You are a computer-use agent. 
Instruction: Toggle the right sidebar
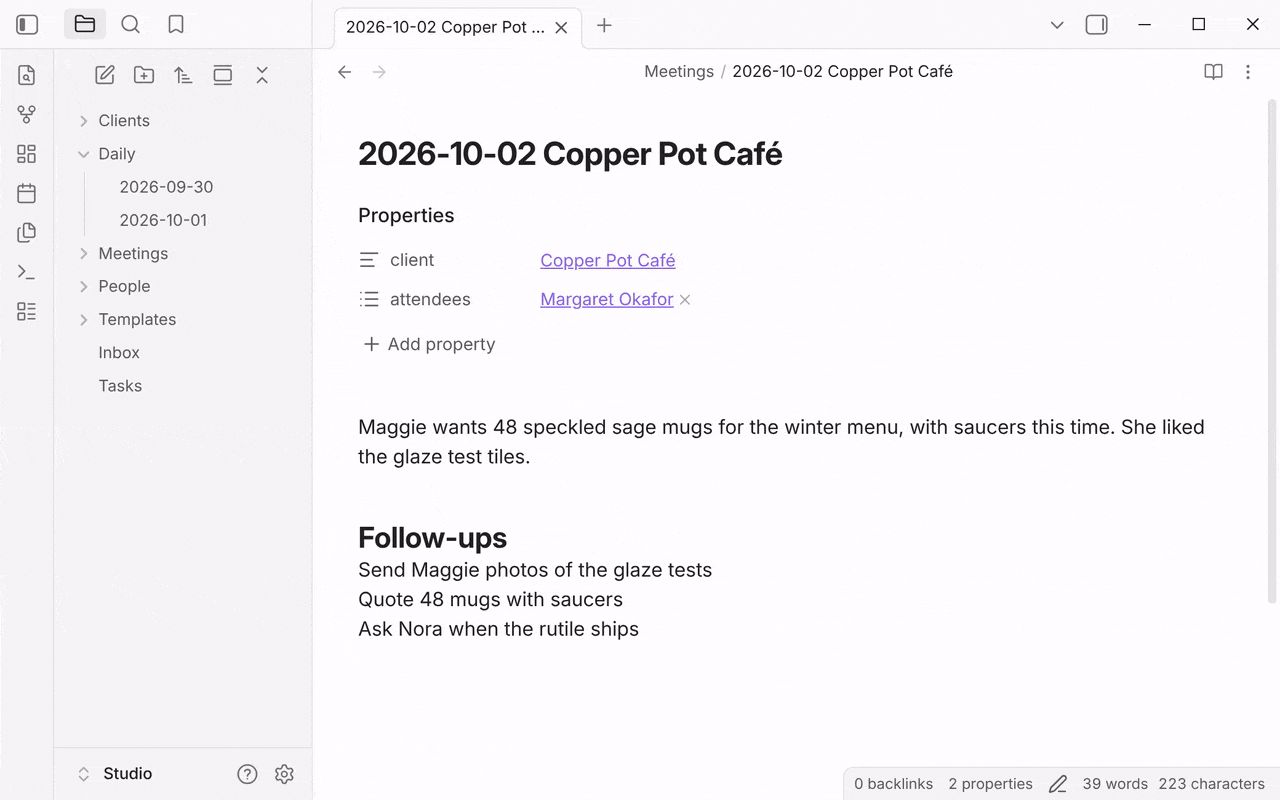coord(1097,25)
